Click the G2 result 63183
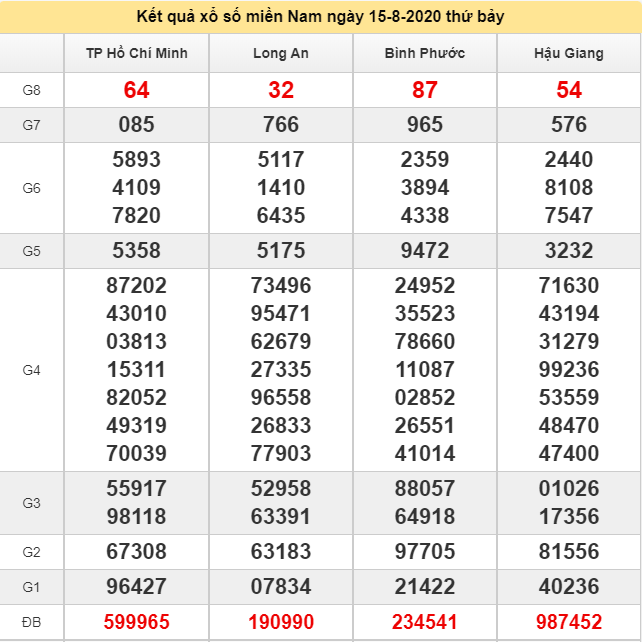642x642 pixels. pos(281,552)
